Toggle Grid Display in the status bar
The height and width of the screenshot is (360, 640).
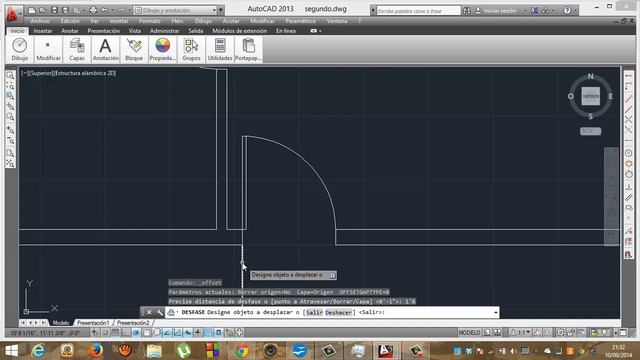116,333
